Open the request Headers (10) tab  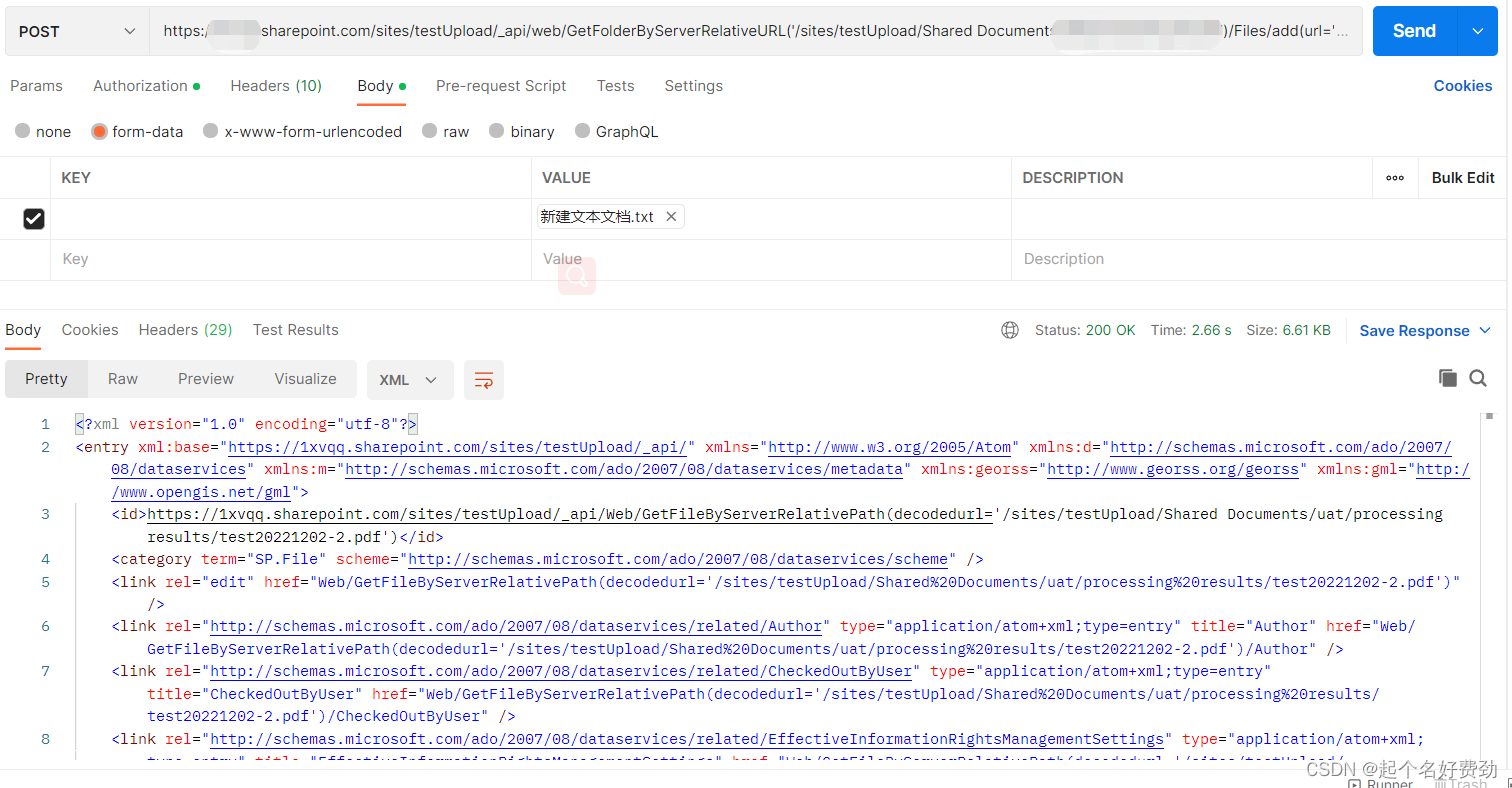276,86
